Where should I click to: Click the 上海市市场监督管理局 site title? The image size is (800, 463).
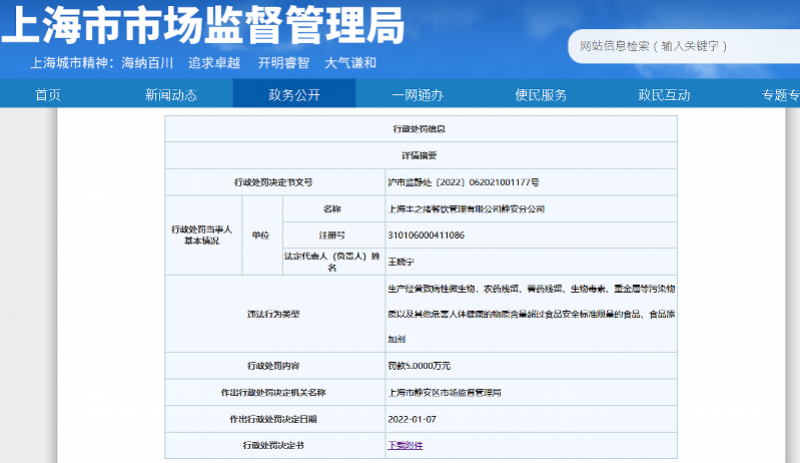pos(204,25)
